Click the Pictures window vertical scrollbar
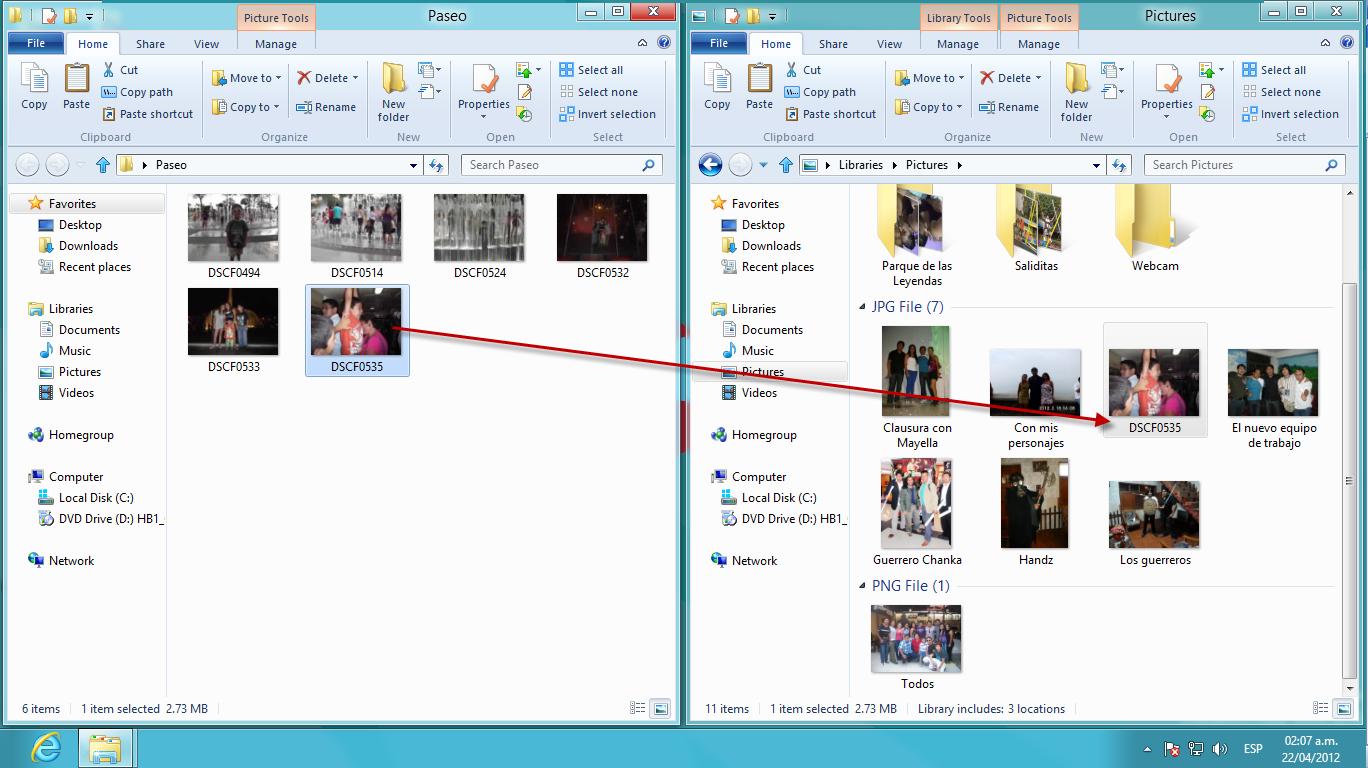This screenshot has width=1368, height=768. click(1350, 400)
